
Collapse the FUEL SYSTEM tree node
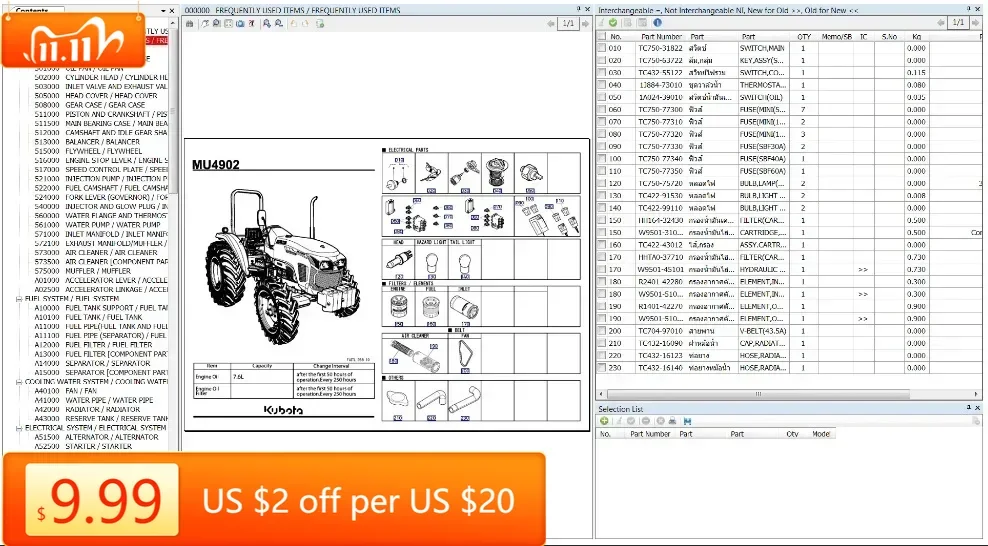[20, 297]
